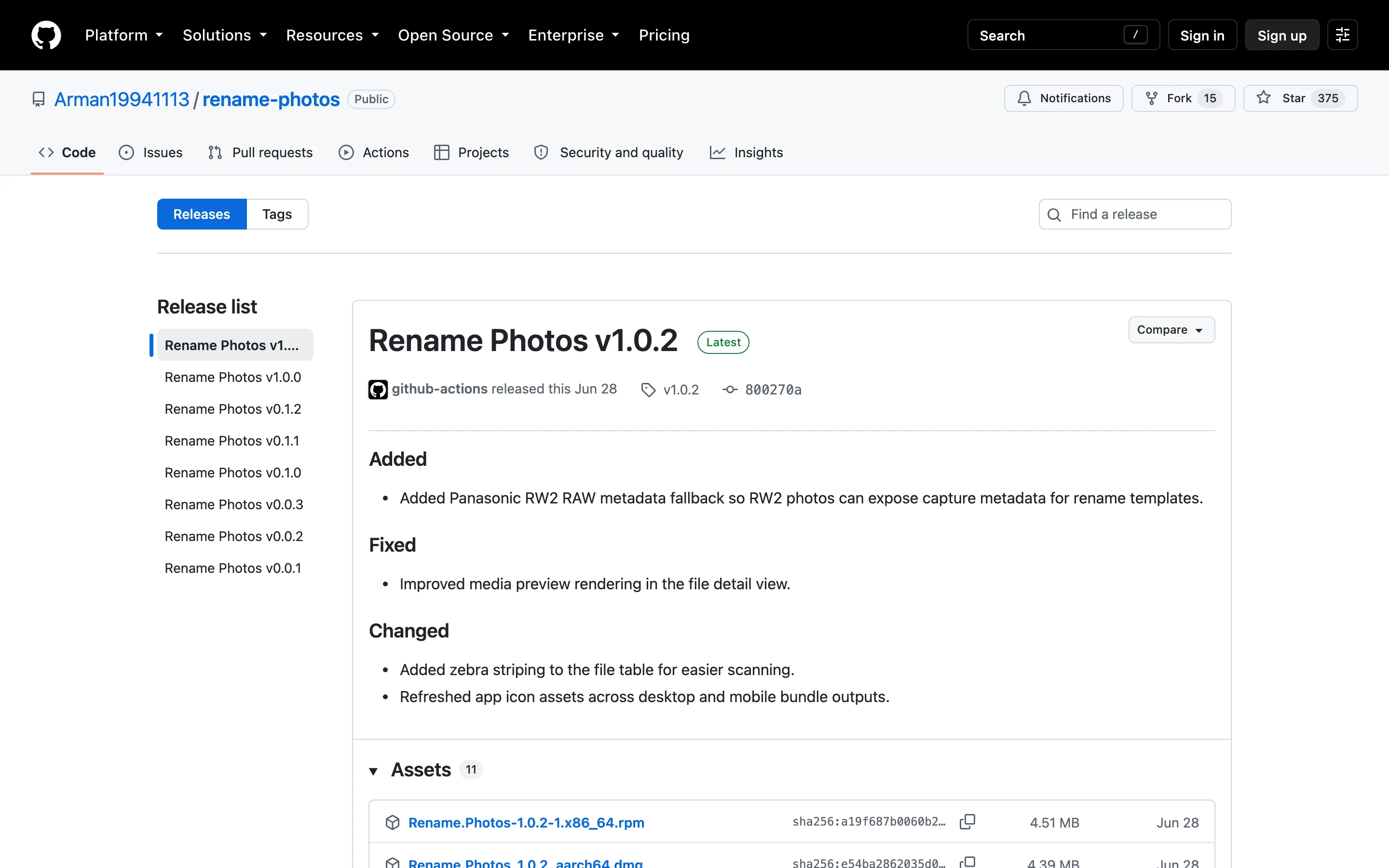This screenshot has height=868, width=1389.
Task: Expand the Open Source menu
Action: point(454,35)
